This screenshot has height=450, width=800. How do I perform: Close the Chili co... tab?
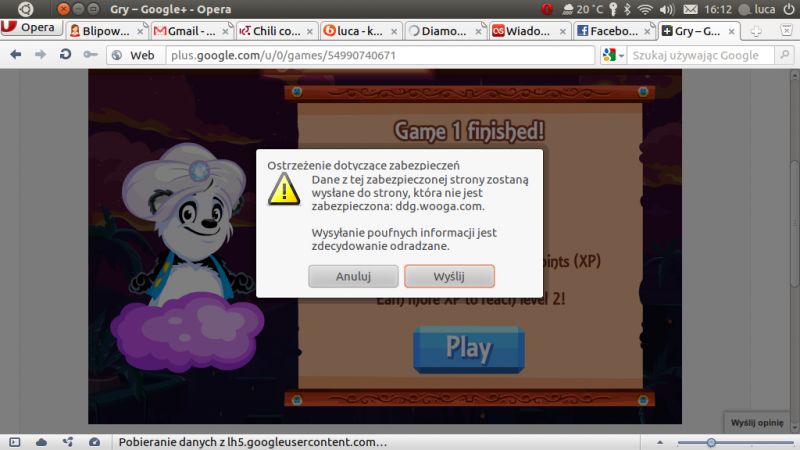click(x=310, y=32)
